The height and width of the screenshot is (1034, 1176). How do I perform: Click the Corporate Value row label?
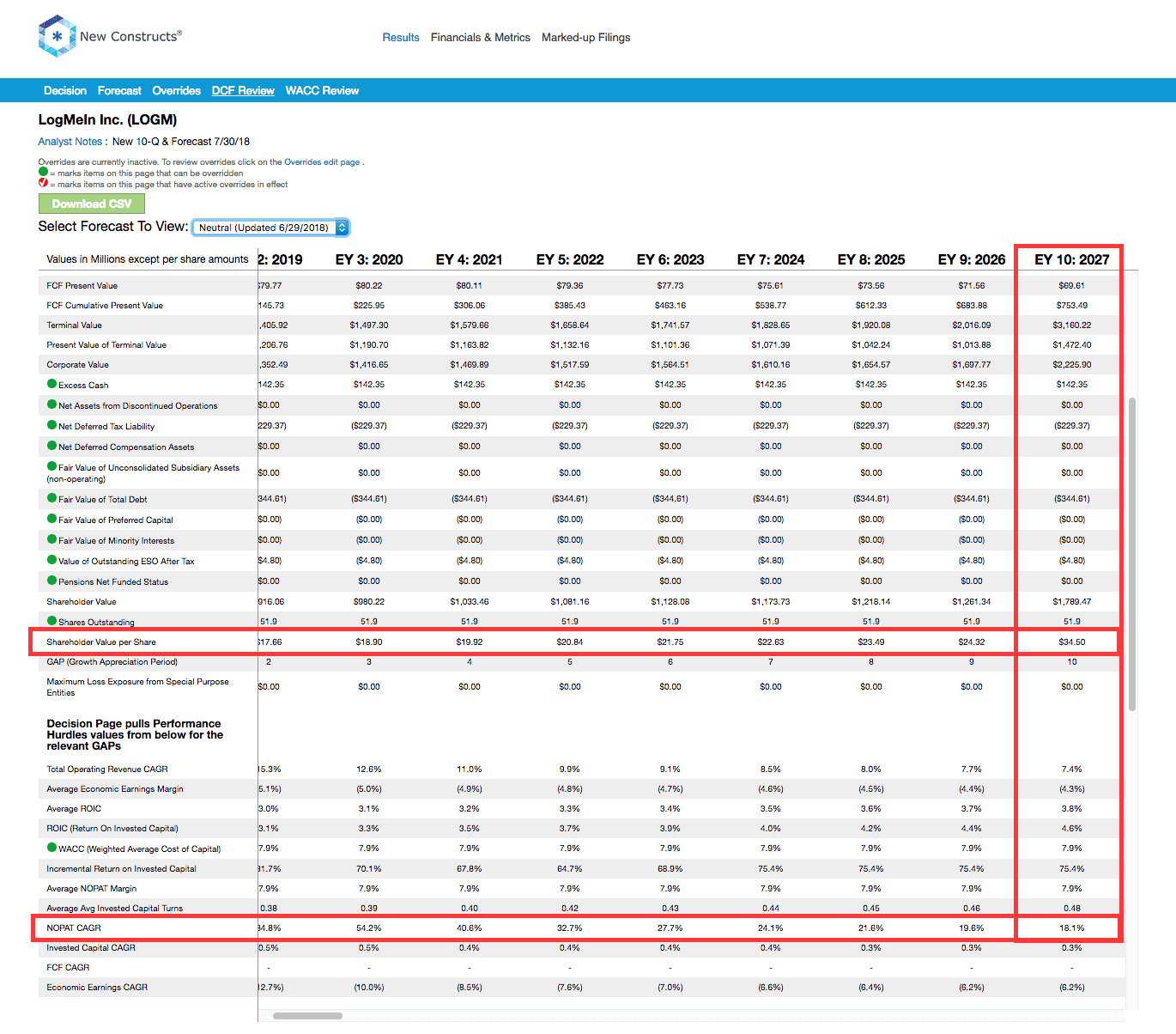click(77, 364)
